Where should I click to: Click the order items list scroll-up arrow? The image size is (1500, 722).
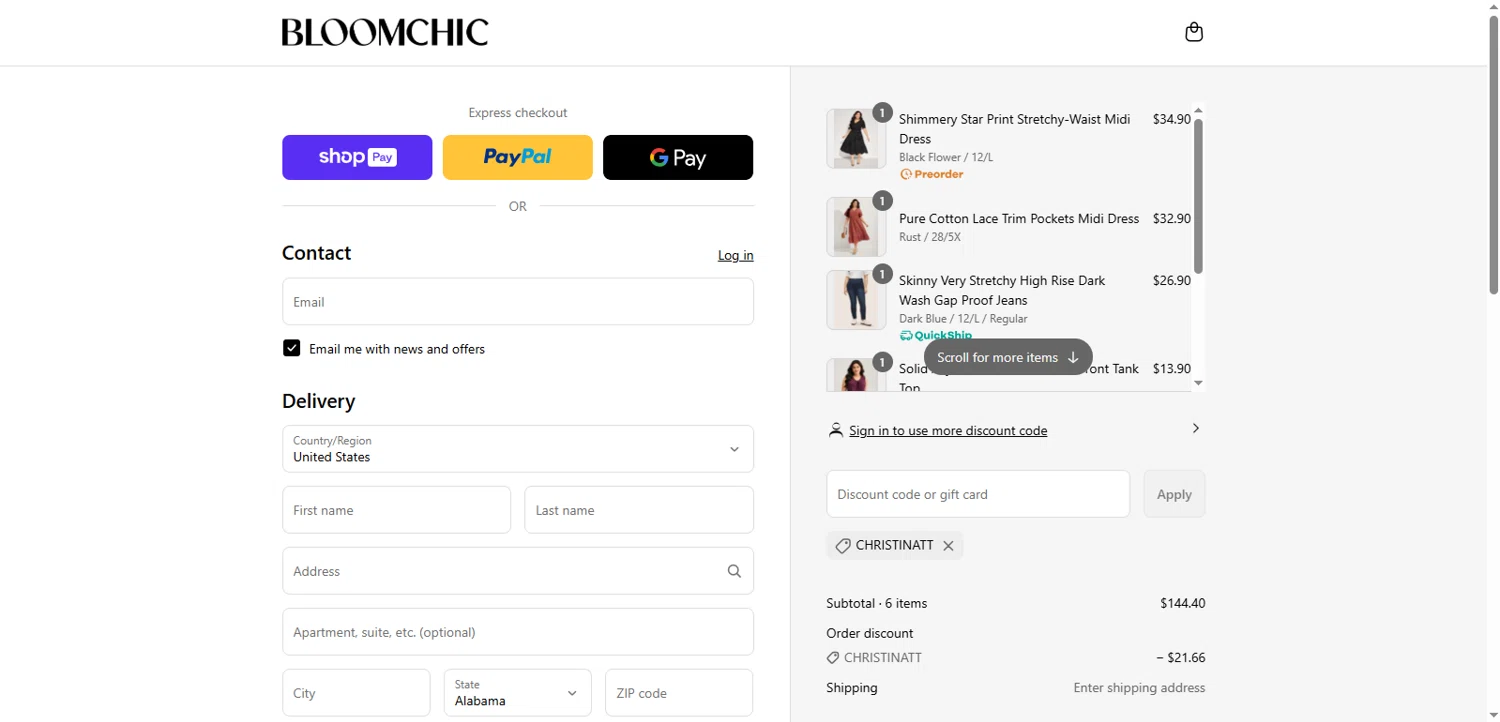[x=1198, y=111]
